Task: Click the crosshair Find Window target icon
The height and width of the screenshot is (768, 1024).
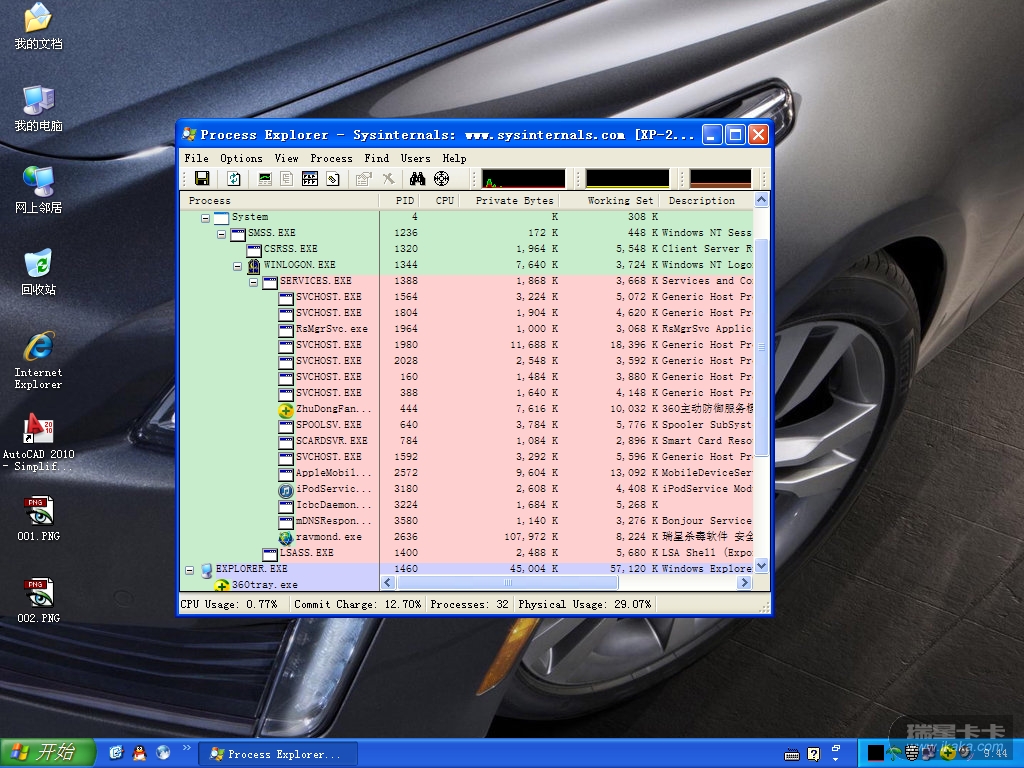Action: (441, 179)
